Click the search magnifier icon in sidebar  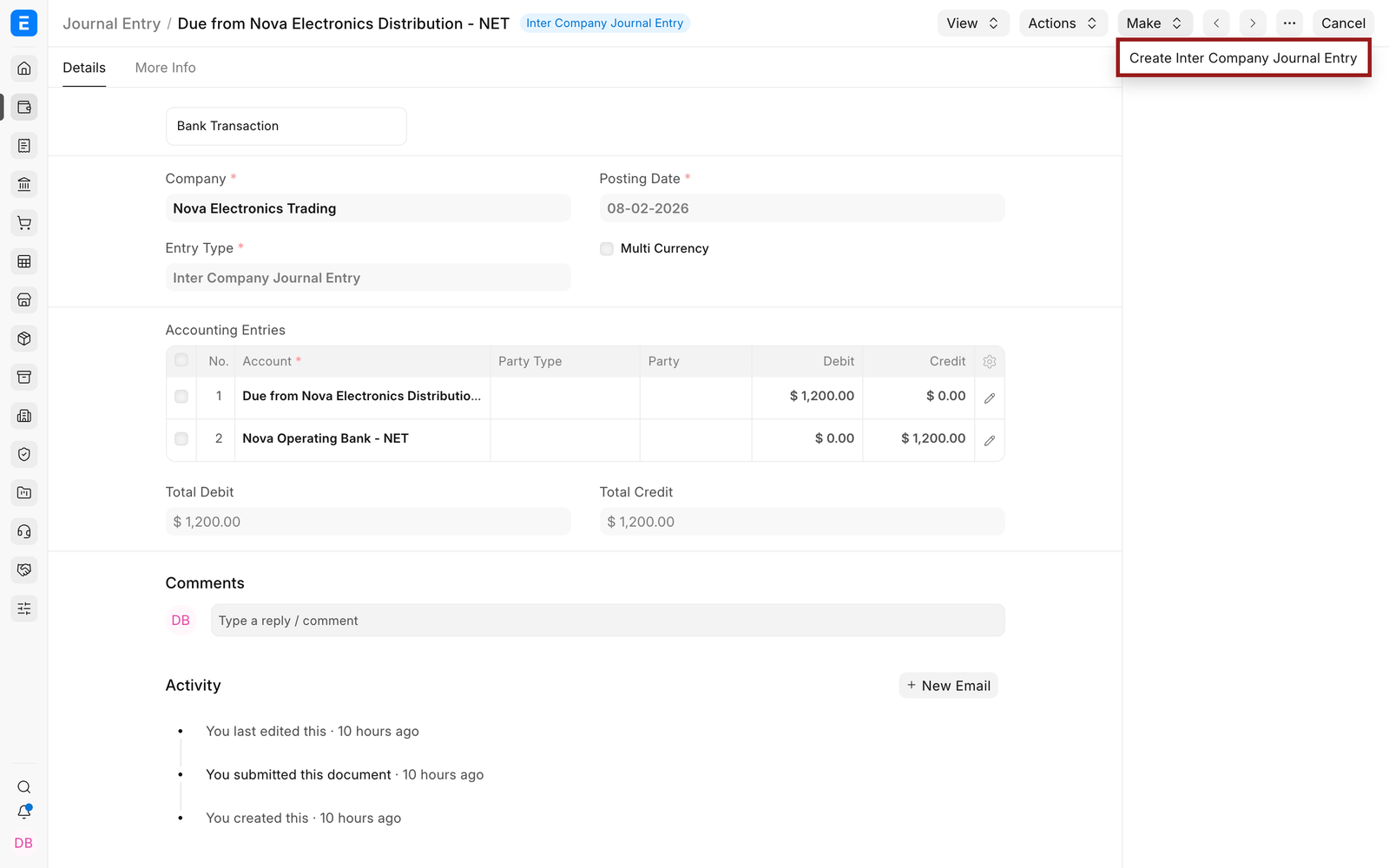24,787
